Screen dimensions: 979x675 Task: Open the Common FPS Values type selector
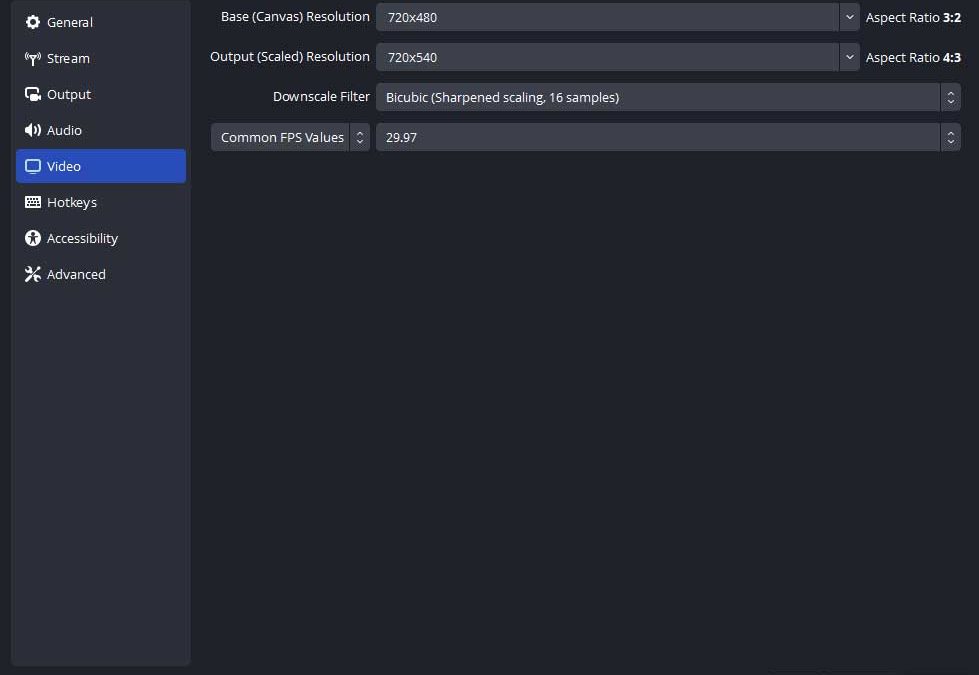290,137
